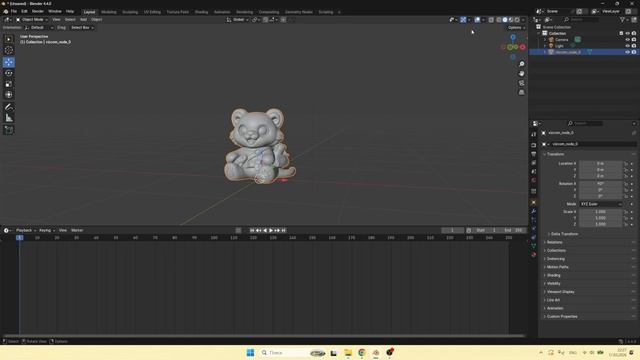Switch to the Modeling workspace tab

tap(109, 12)
